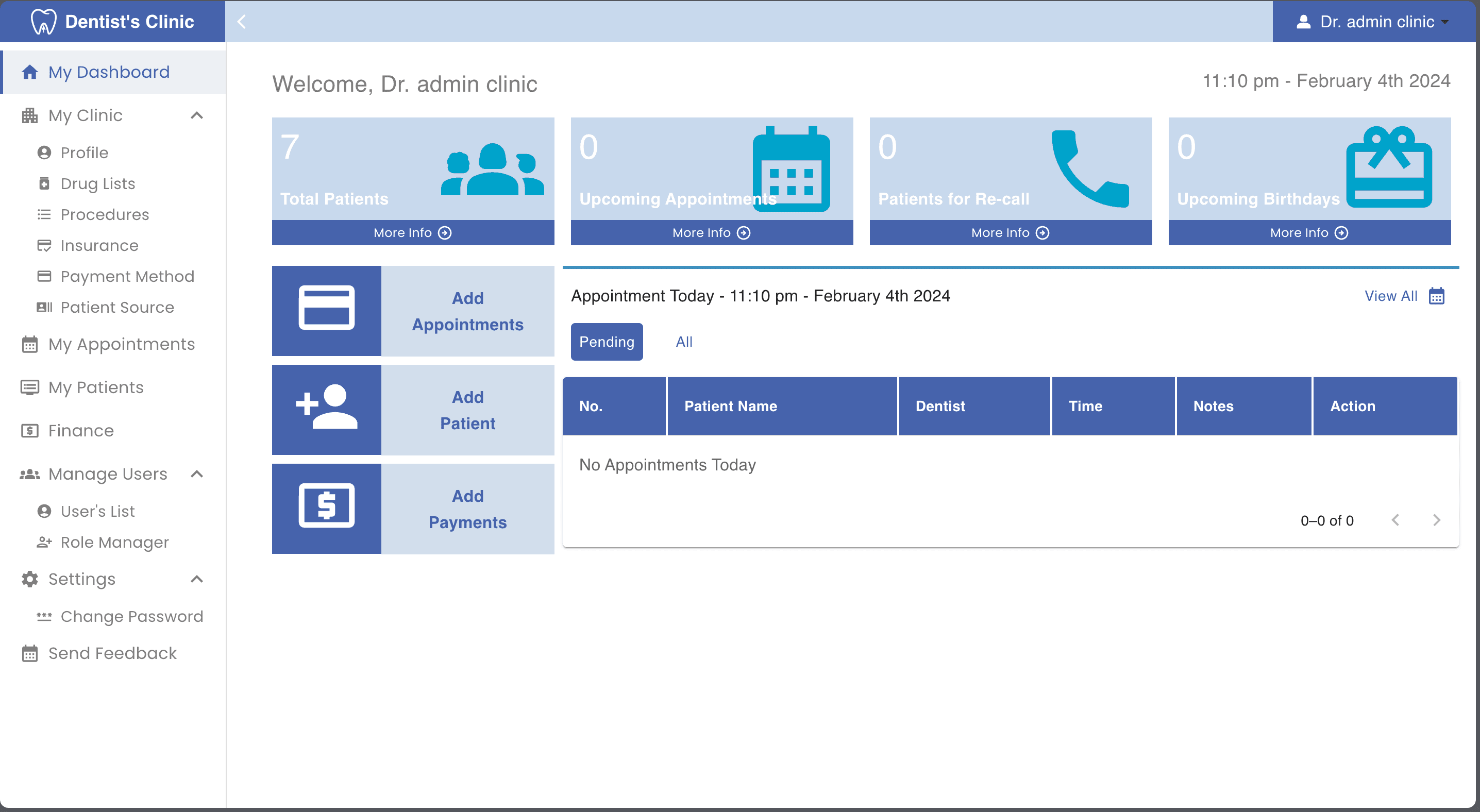Switch to the All appointments tab
This screenshot has height=812, width=1480.
684,342
